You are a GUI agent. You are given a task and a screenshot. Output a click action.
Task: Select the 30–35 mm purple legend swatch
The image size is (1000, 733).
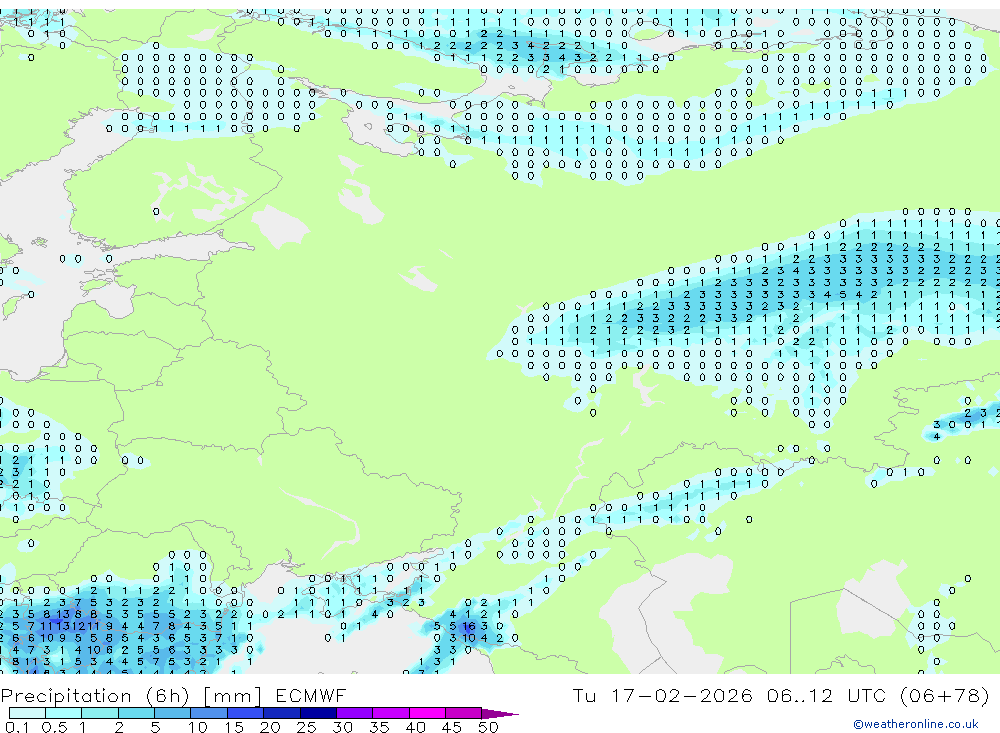(x=354, y=713)
